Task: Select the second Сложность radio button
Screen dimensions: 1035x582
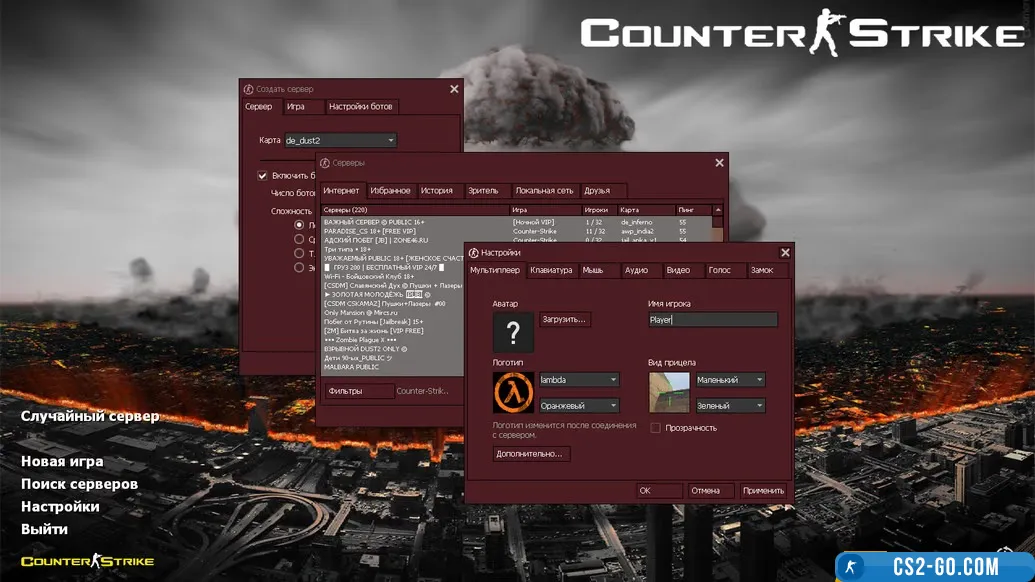Action: coord(299,239)
